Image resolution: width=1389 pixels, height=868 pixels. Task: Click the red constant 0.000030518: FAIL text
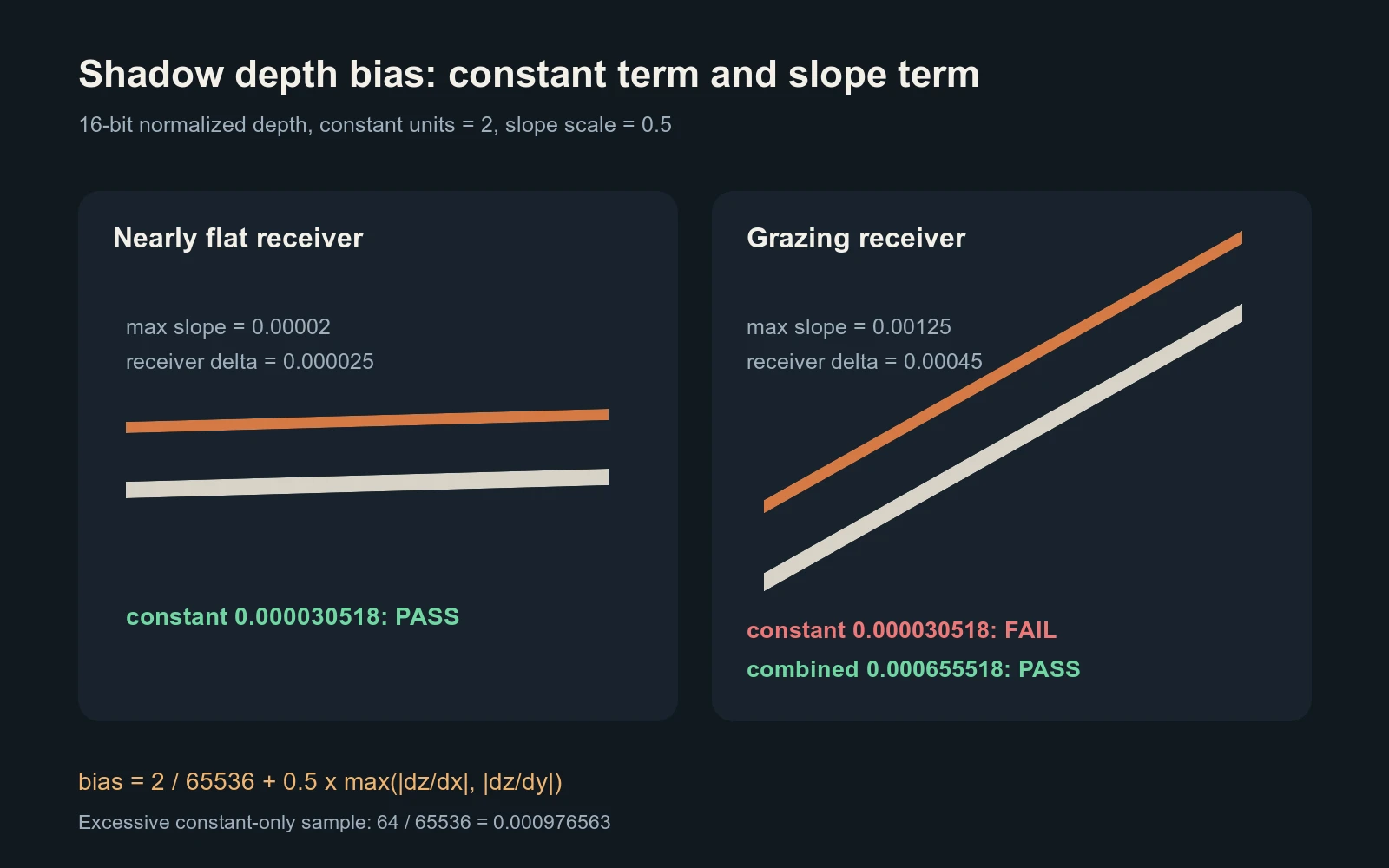(x=902, y=630)
